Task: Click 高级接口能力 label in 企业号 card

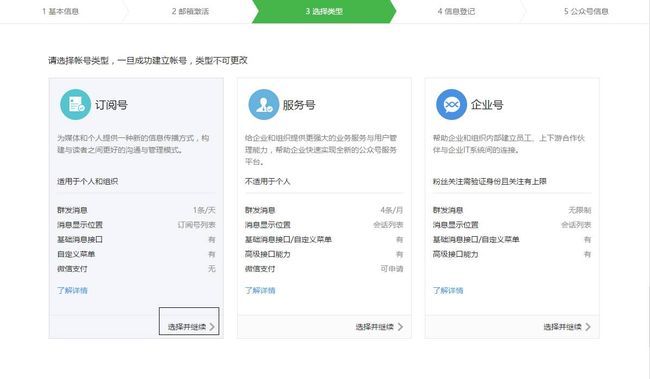Action: 455,254
